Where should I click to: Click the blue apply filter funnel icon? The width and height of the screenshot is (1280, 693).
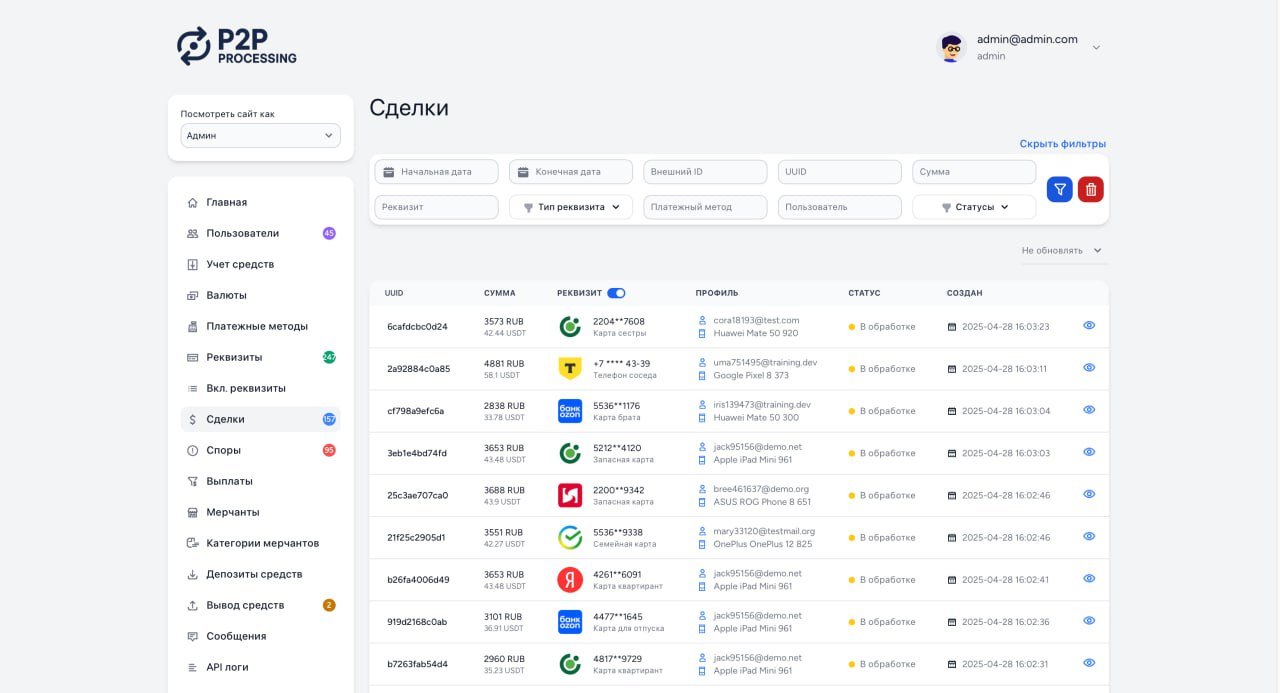click(x=1059, y=189)
